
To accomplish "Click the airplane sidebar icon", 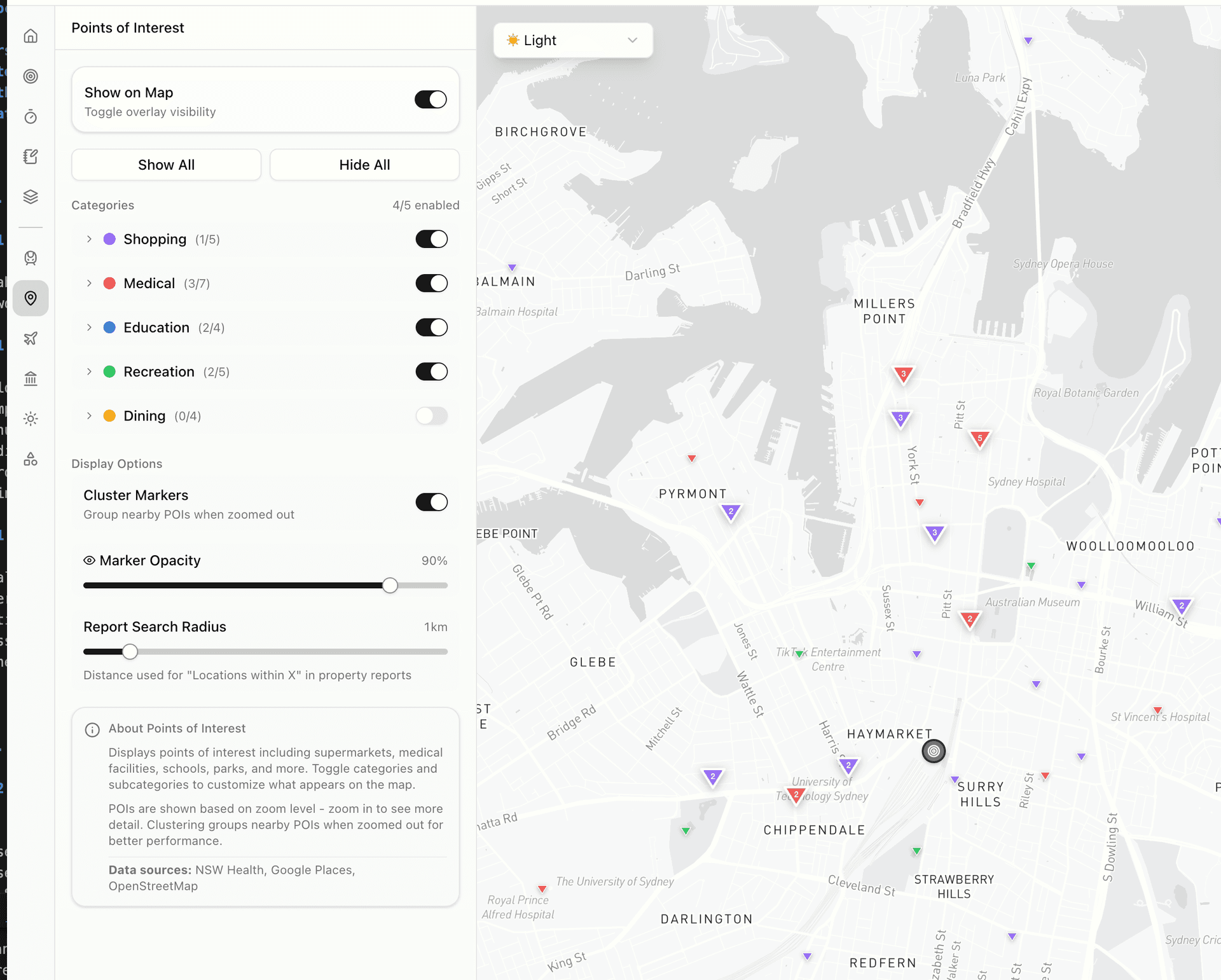I will pyautogui.click(x=31, y=338).
